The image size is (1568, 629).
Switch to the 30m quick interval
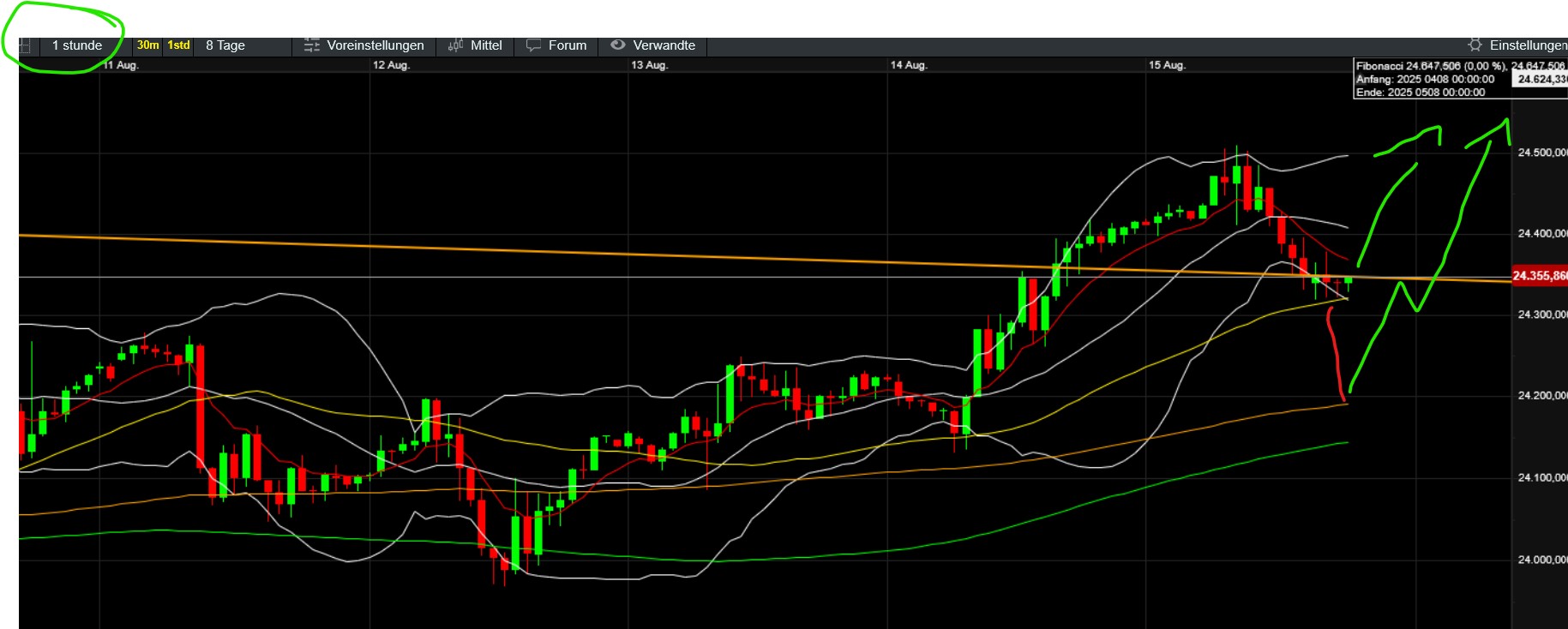coord(147,45)
